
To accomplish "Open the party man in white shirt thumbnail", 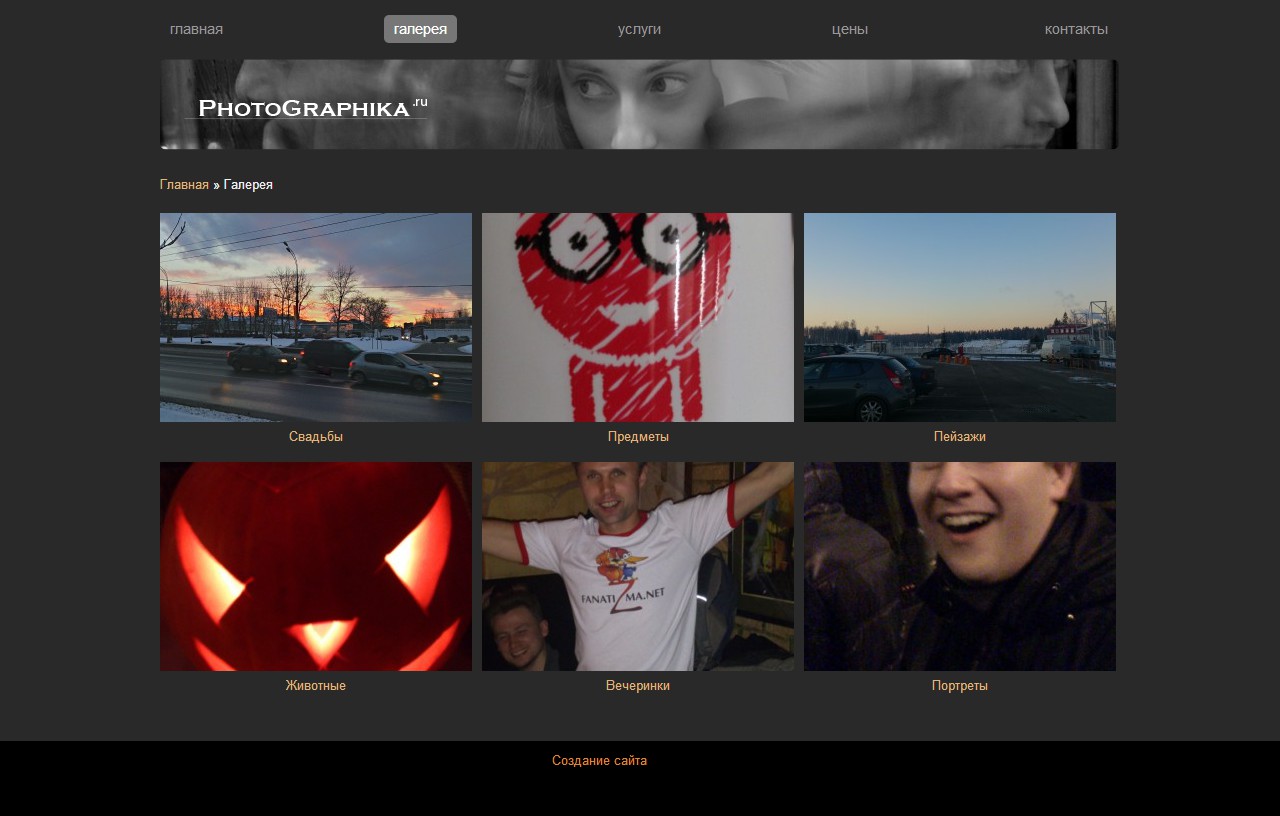I will click(638, 566).
